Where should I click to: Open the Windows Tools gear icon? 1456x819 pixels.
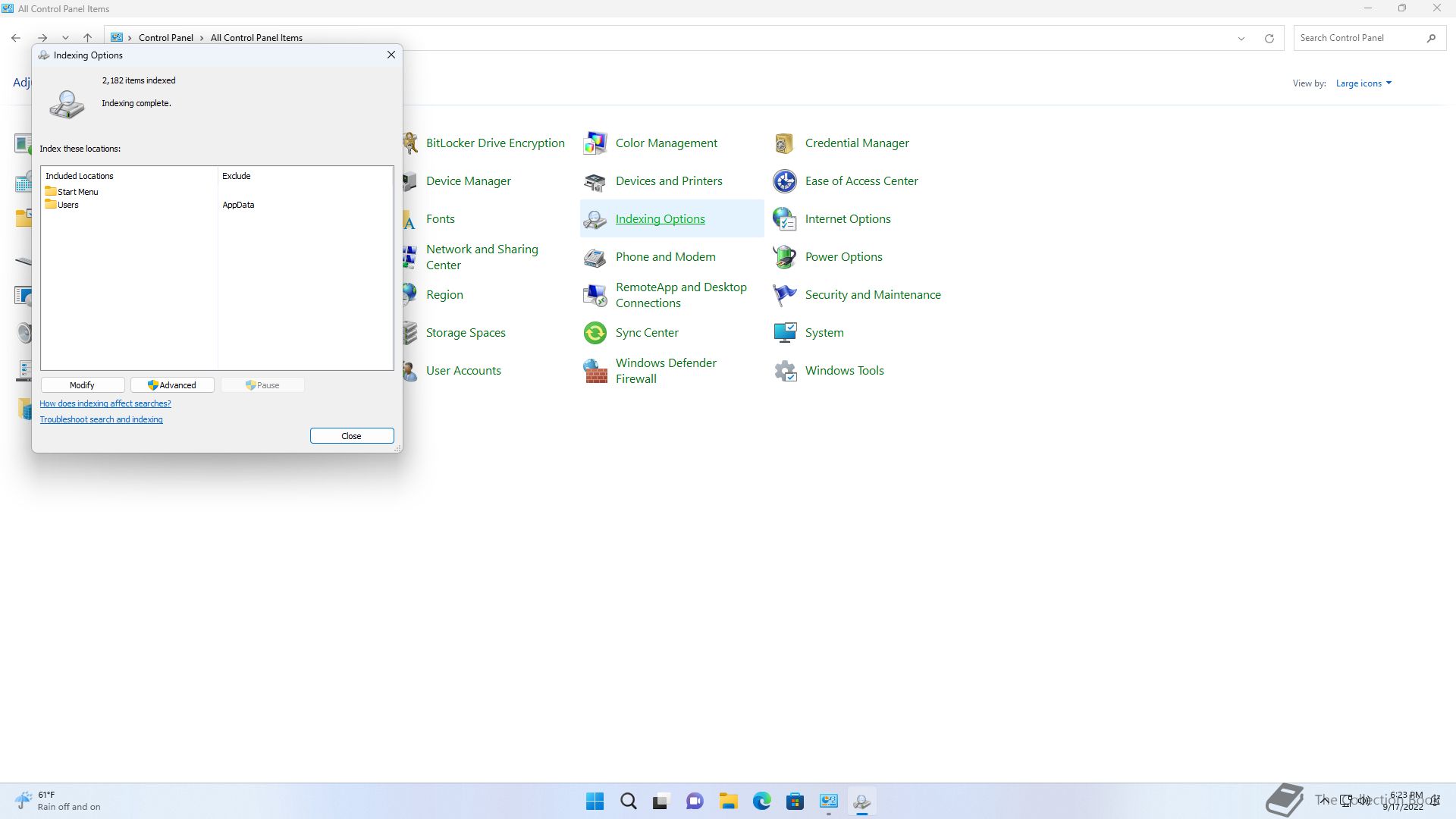pyautogui.click(x=785, y=370)
